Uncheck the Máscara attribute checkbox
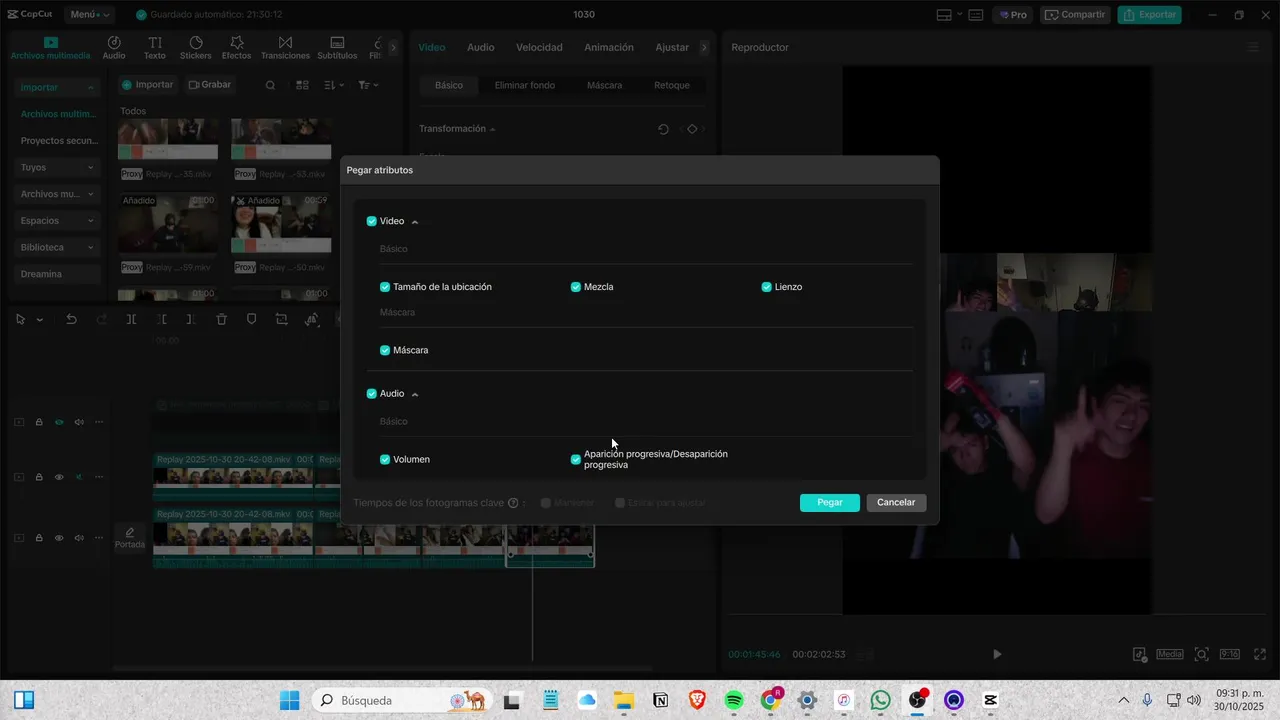The width and height of the screenshot is (1280, 720). [385, 351]
